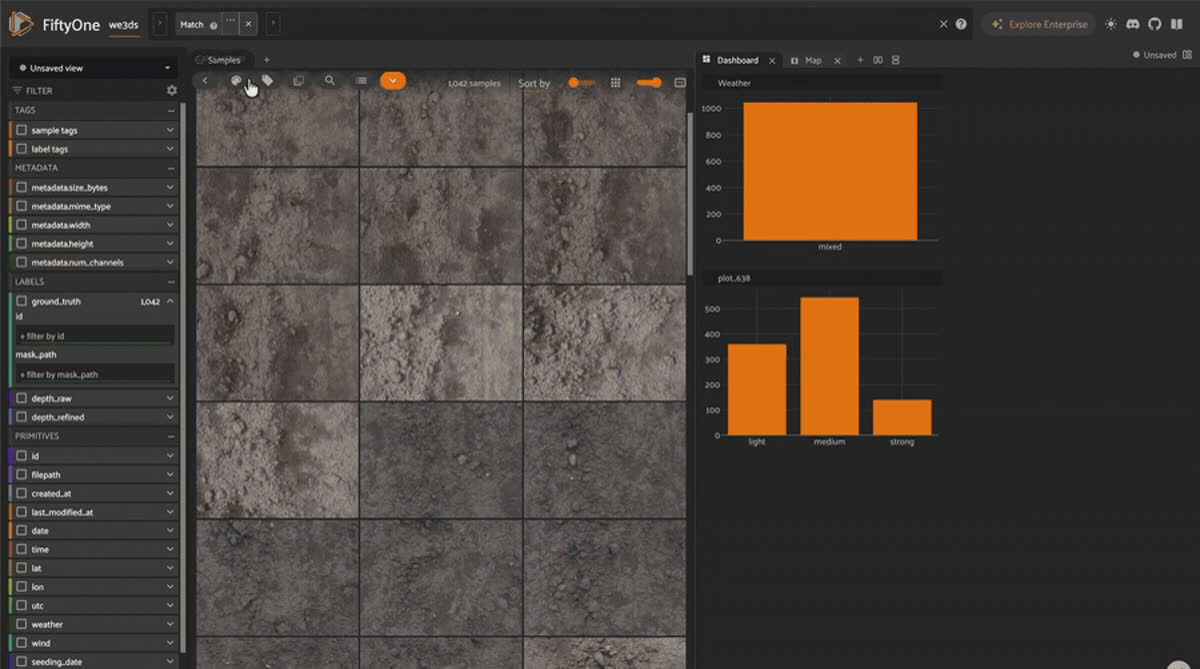Open the similarity sort duplicate-squares icon

coord(298,81)
